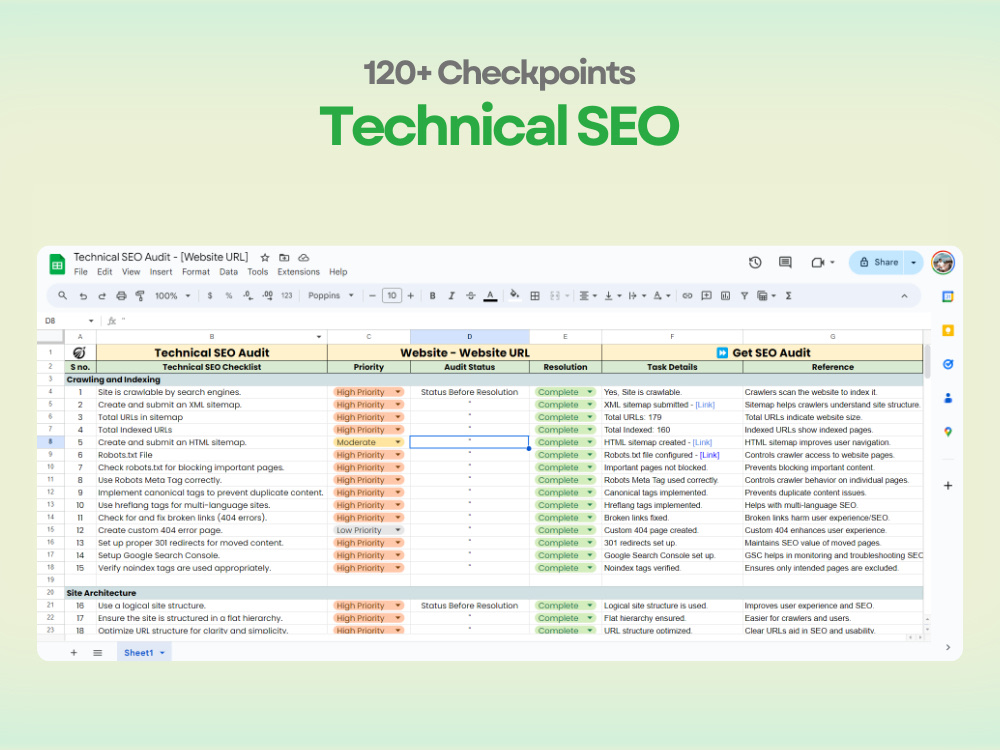Toggle strikethrough formatting
This screenshot has width=1000, height=750.
pos(471,296)
